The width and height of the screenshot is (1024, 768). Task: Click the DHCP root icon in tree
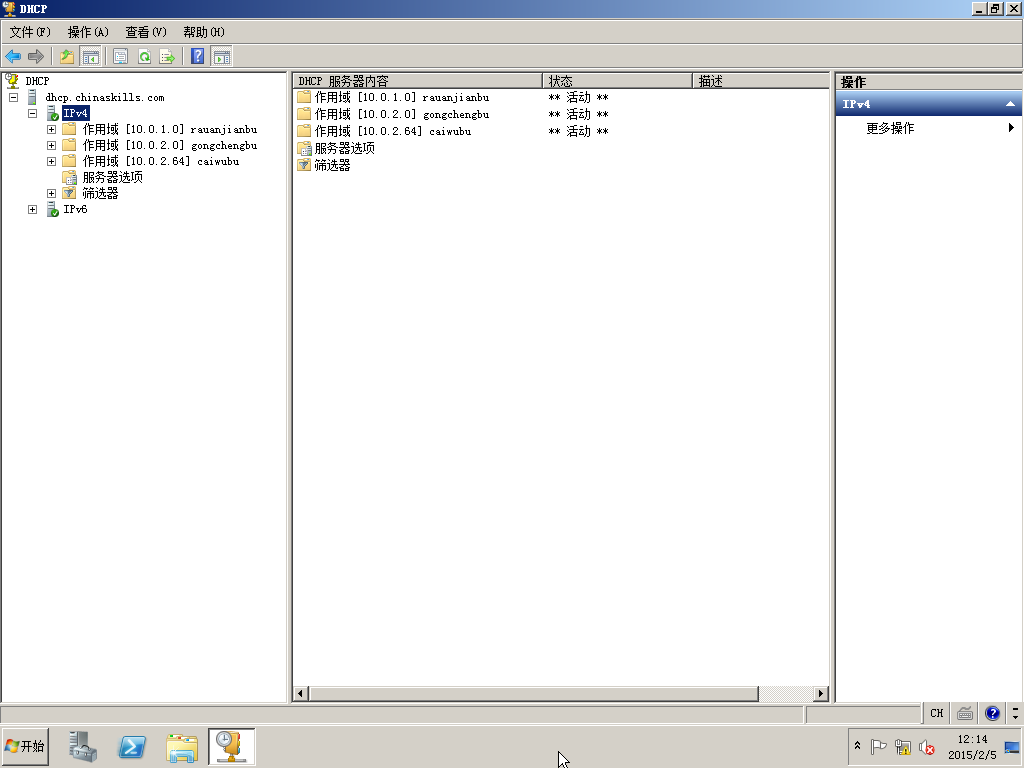[x=12, y=81]
